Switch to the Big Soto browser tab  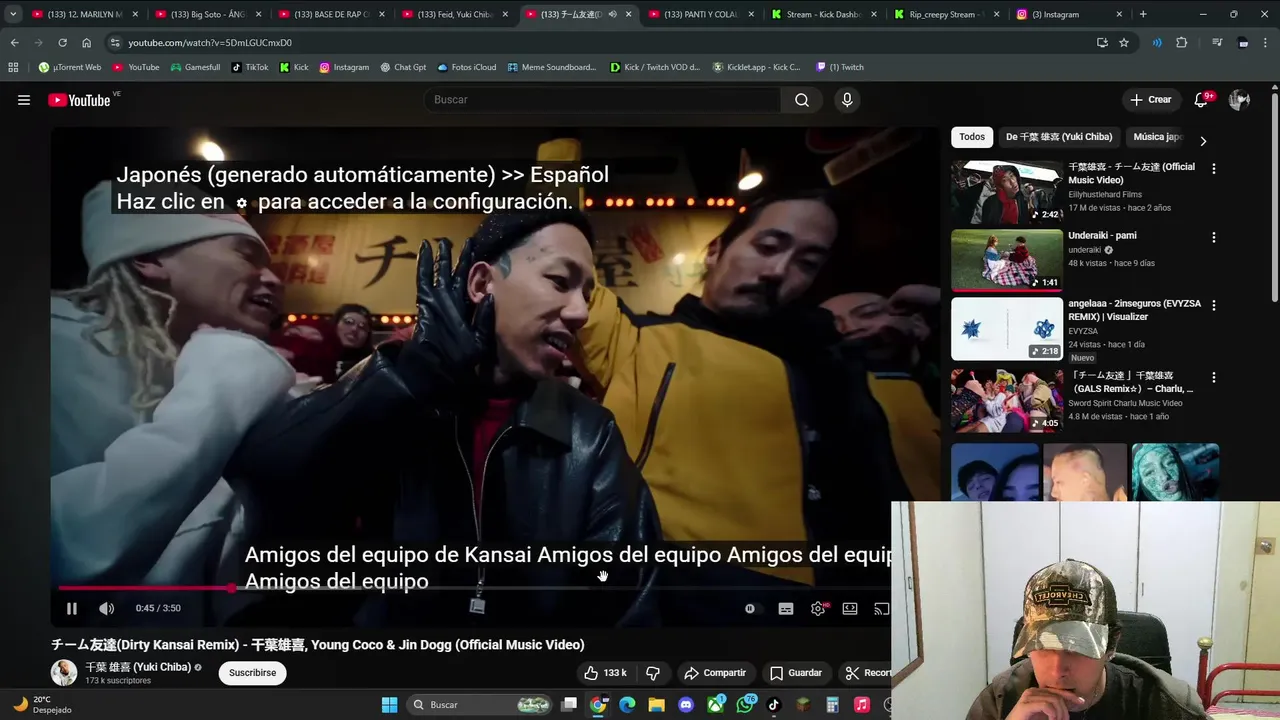click(208, 14)
